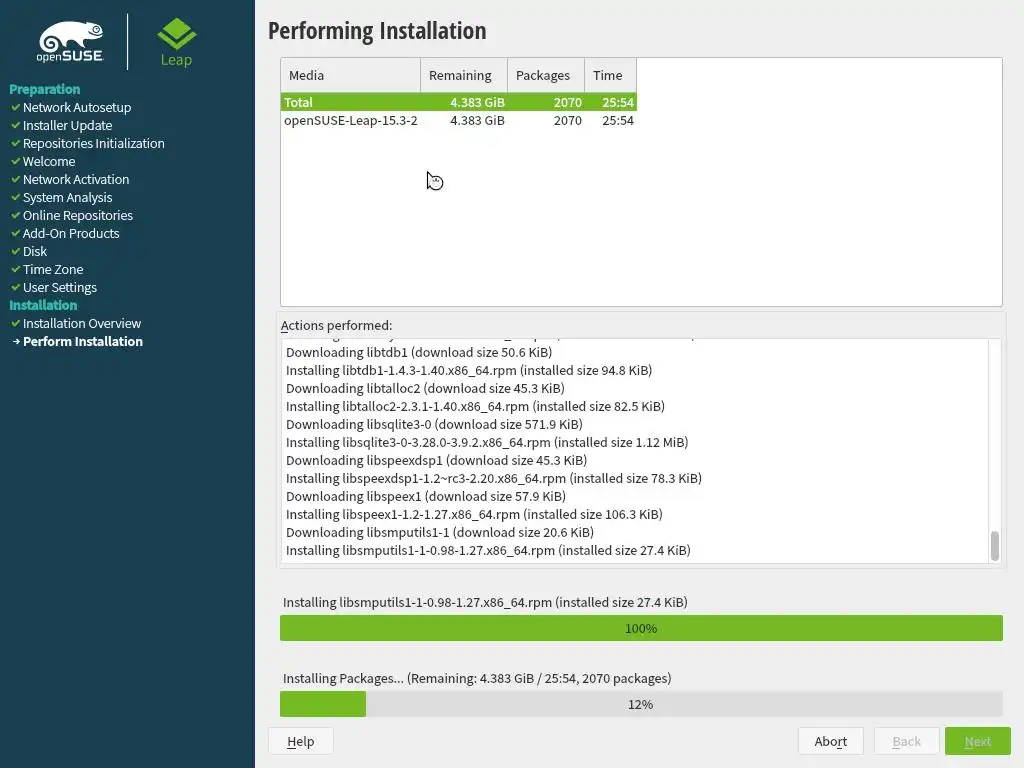Click the Time Zone step
This screenshot has width=1024, height=768.
[x=53, y=269]
